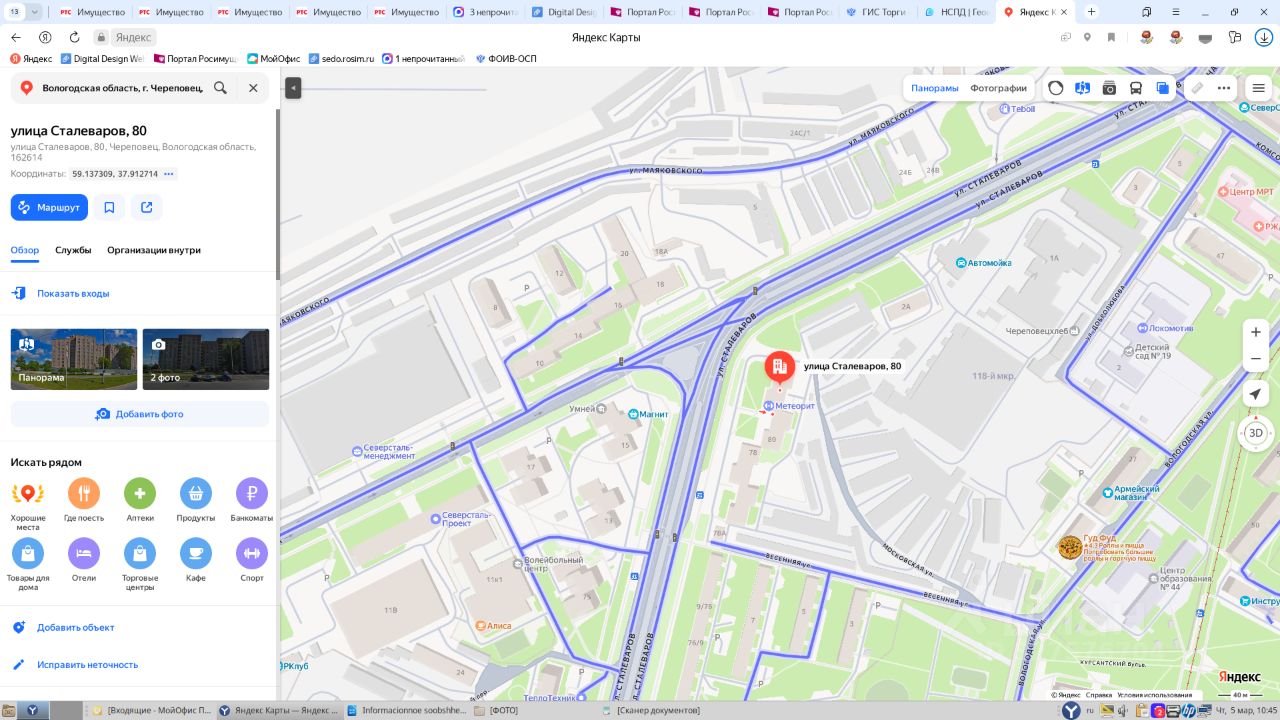Toggle the traffic layer circle icon
The image size is (1280, 720).
pos(1056,88)
